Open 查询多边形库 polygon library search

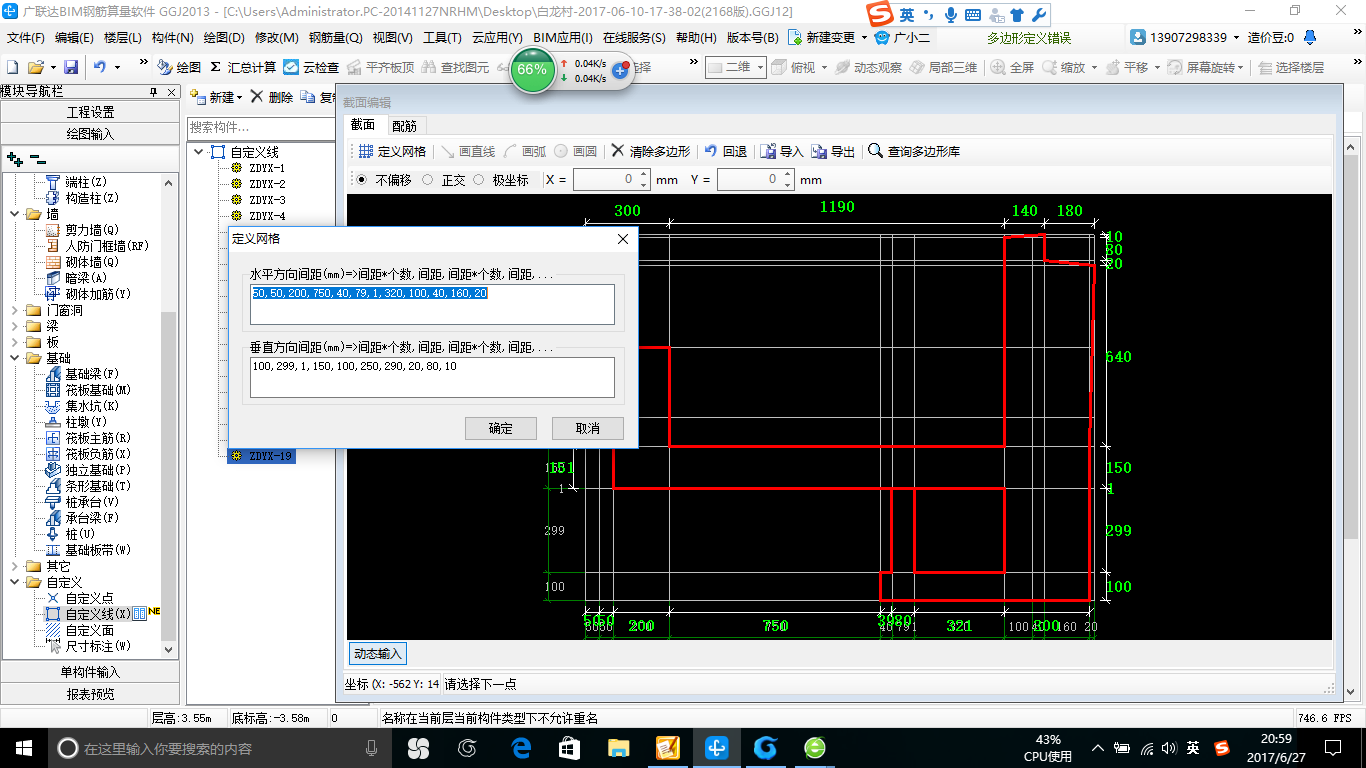point(914,151)
